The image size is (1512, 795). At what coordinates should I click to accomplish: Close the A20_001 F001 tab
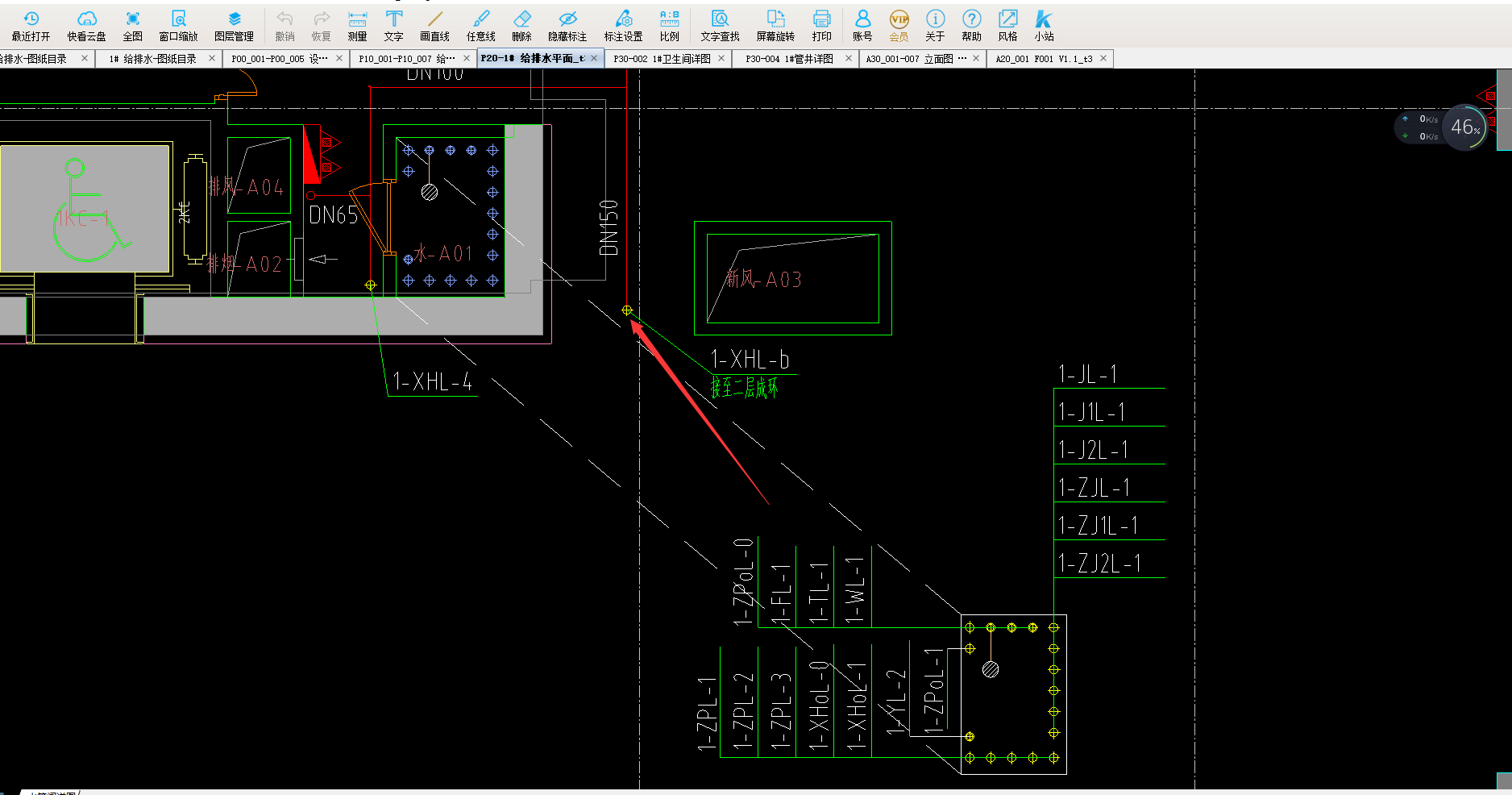(x=1103, y=58)
